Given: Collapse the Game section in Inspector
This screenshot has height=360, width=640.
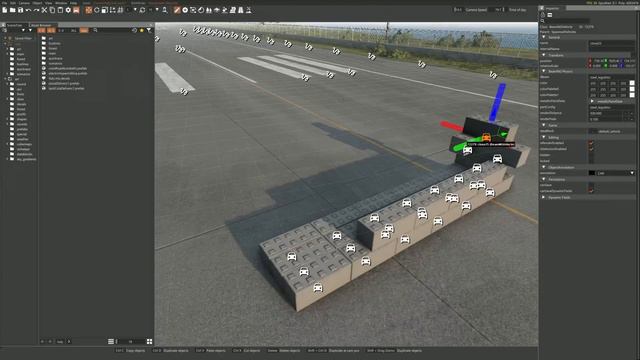Looking at the screenshot, I should coord(544,125).
